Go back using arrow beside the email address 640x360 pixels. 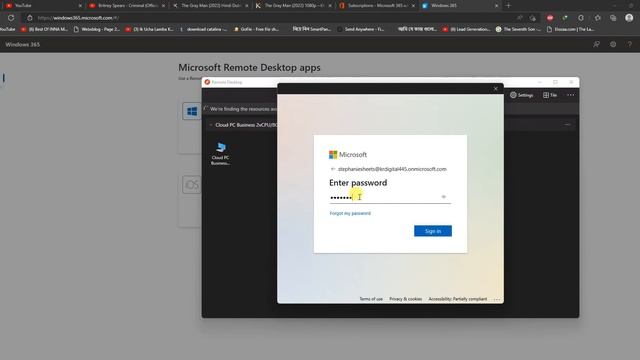click(333, 169)
